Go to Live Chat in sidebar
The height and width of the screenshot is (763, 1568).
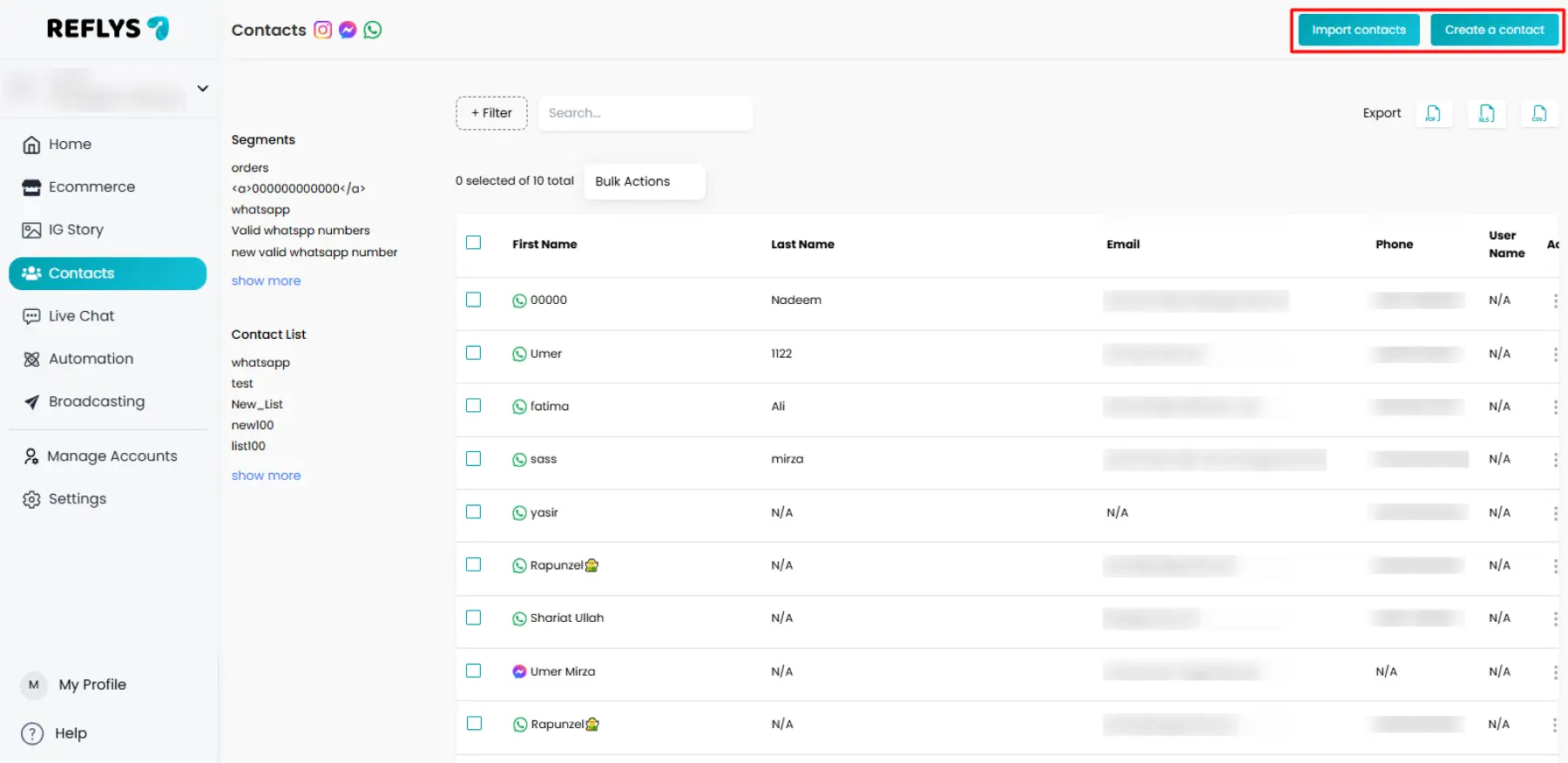[x=81, y=316]
